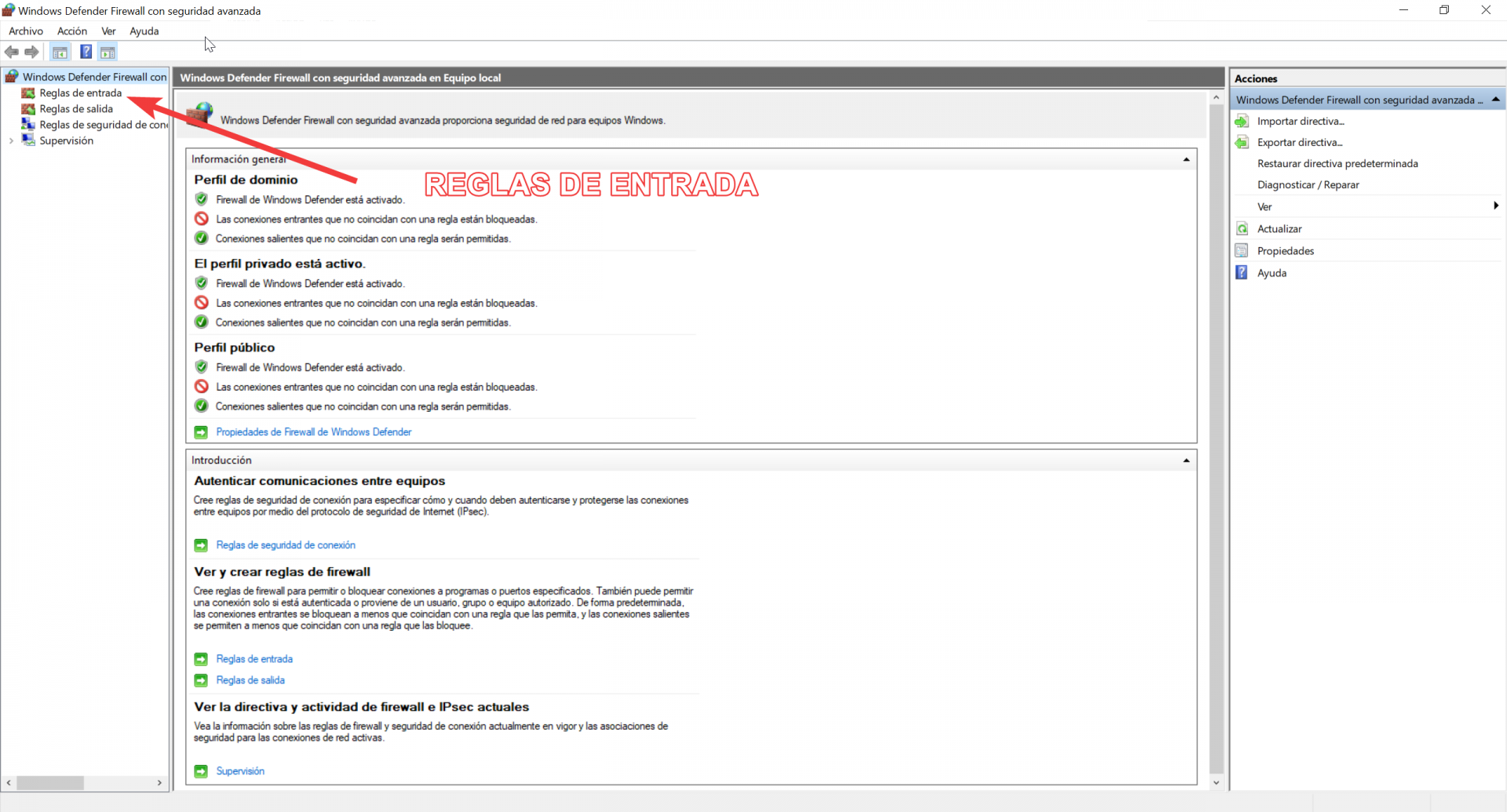Click the Ayuda icon in Acciones pane
This screenshot has height=812, width=1507.
tap(1242, 273)
